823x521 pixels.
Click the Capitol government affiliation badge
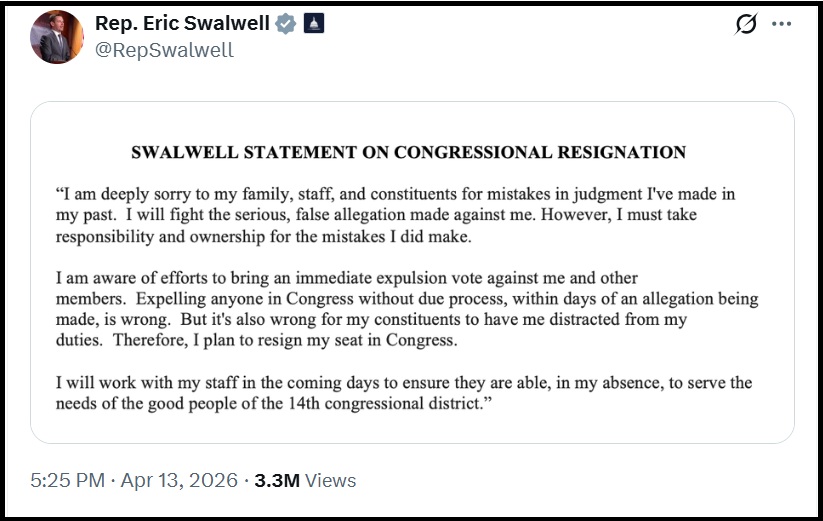coord(313,23)
